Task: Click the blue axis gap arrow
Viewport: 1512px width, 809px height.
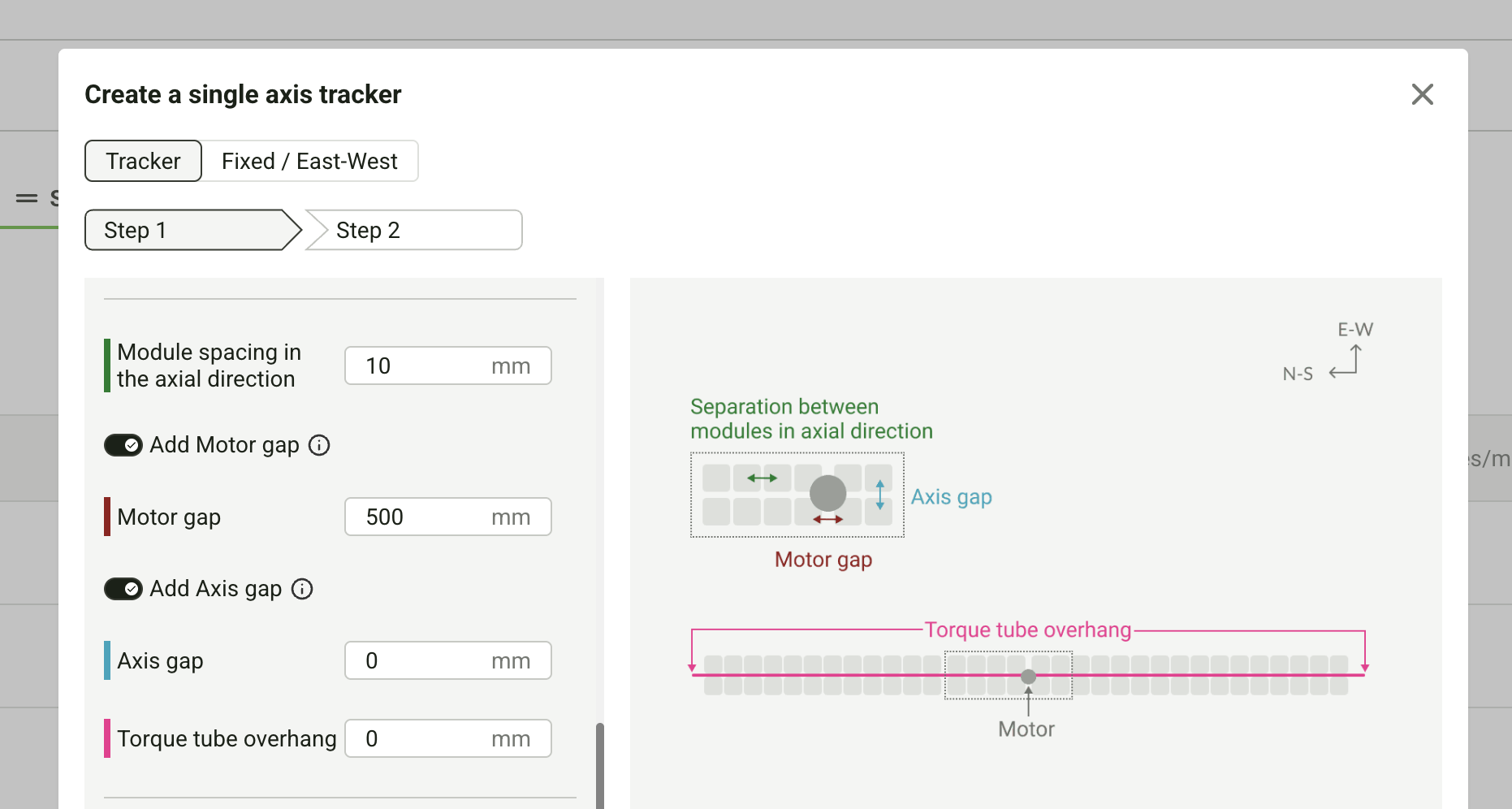Action: tap(880, 495)
